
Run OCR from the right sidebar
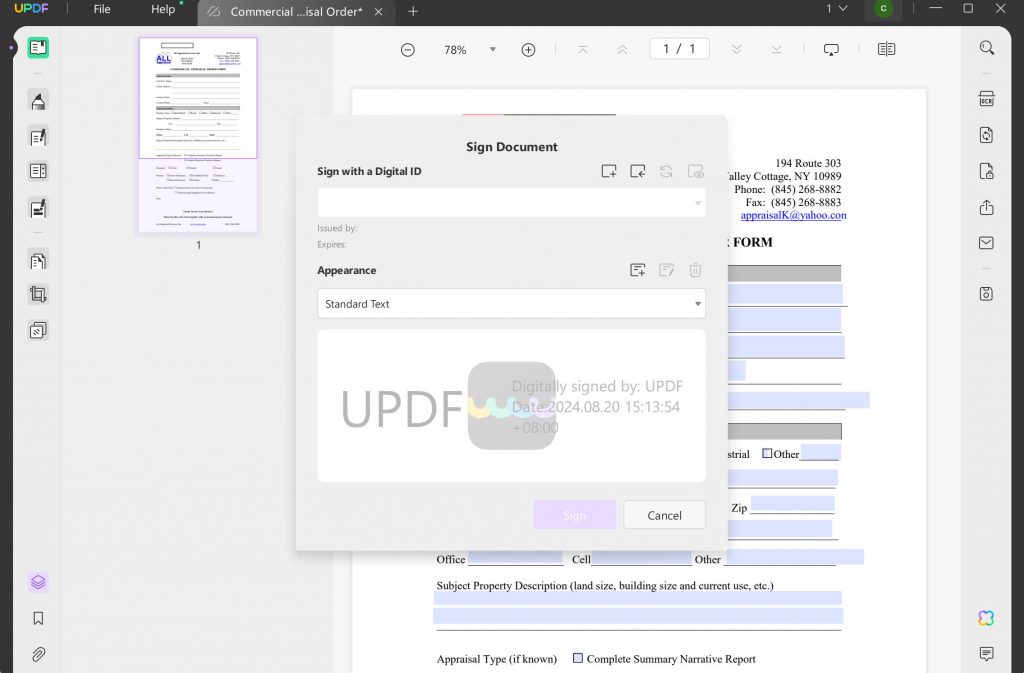(986, 98)
